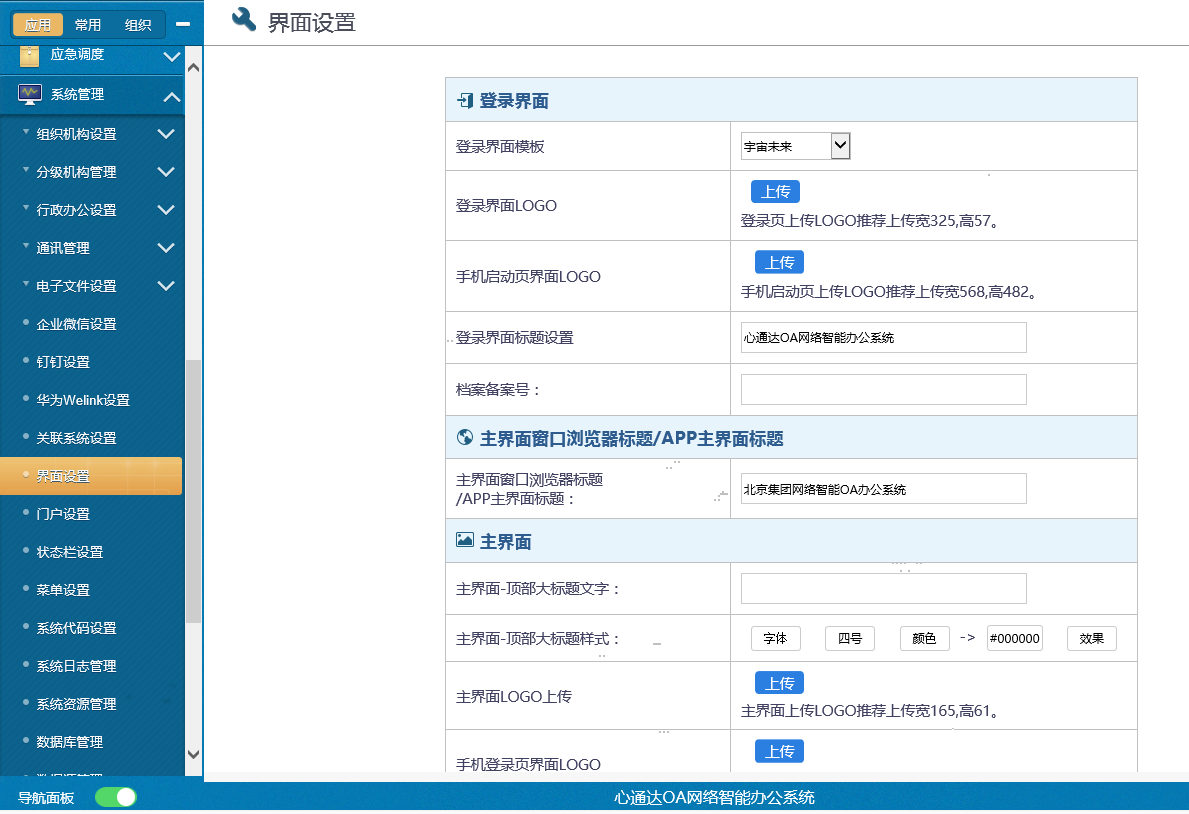Screen dimensions: 1189x814
Task: Click the sidebar scrollbar down arrow
Action: point(193,754)
